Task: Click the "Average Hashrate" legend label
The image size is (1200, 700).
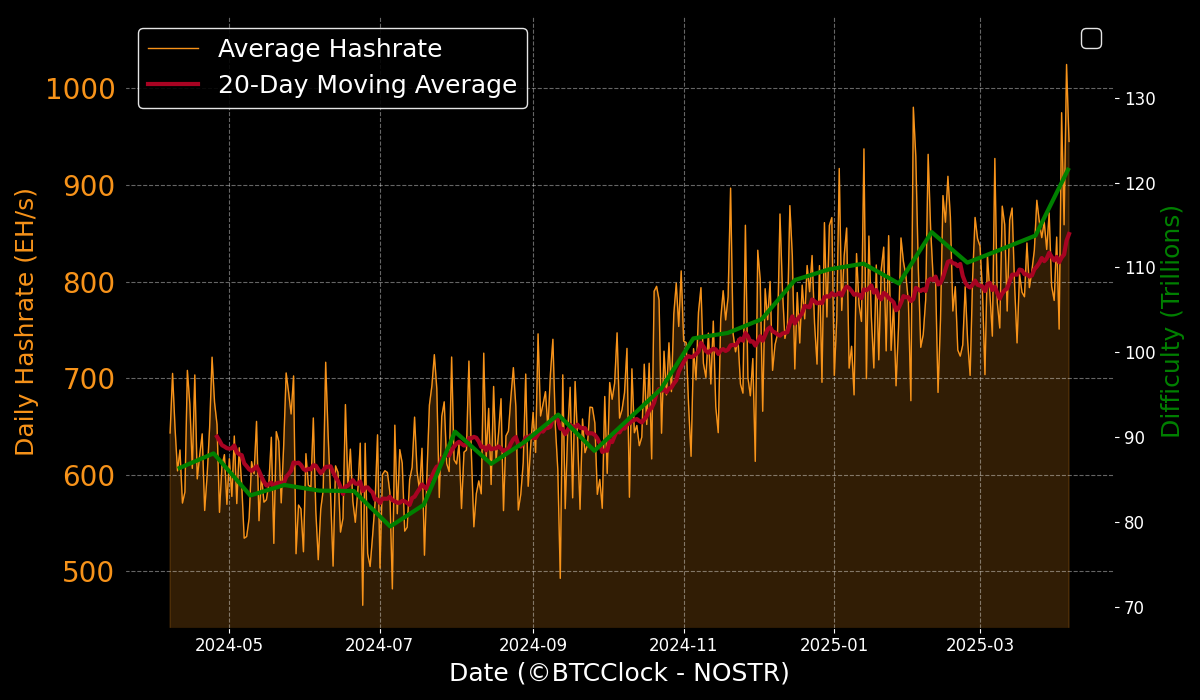Action: point(330,49)
